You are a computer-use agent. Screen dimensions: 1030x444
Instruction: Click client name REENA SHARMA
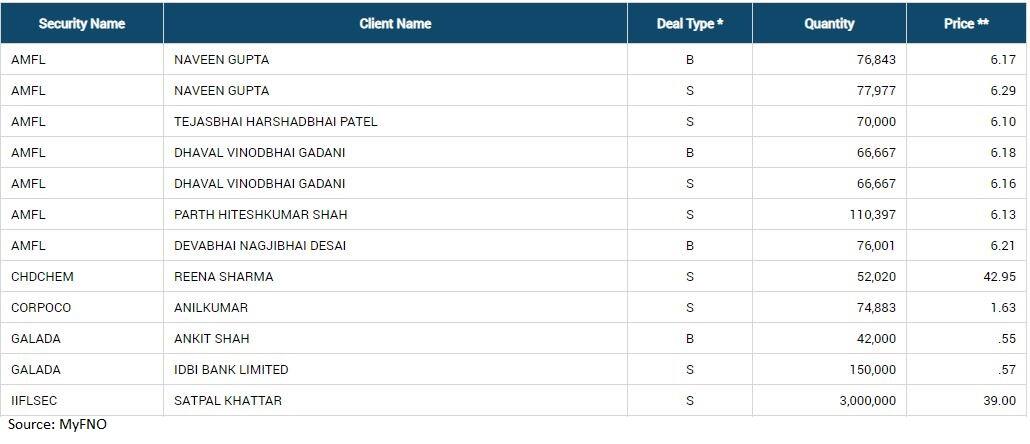point(223,277)
